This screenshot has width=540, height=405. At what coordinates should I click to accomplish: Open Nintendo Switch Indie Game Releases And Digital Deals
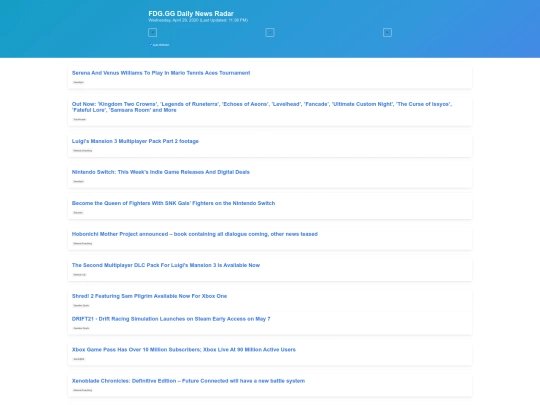tap(160, 172)
